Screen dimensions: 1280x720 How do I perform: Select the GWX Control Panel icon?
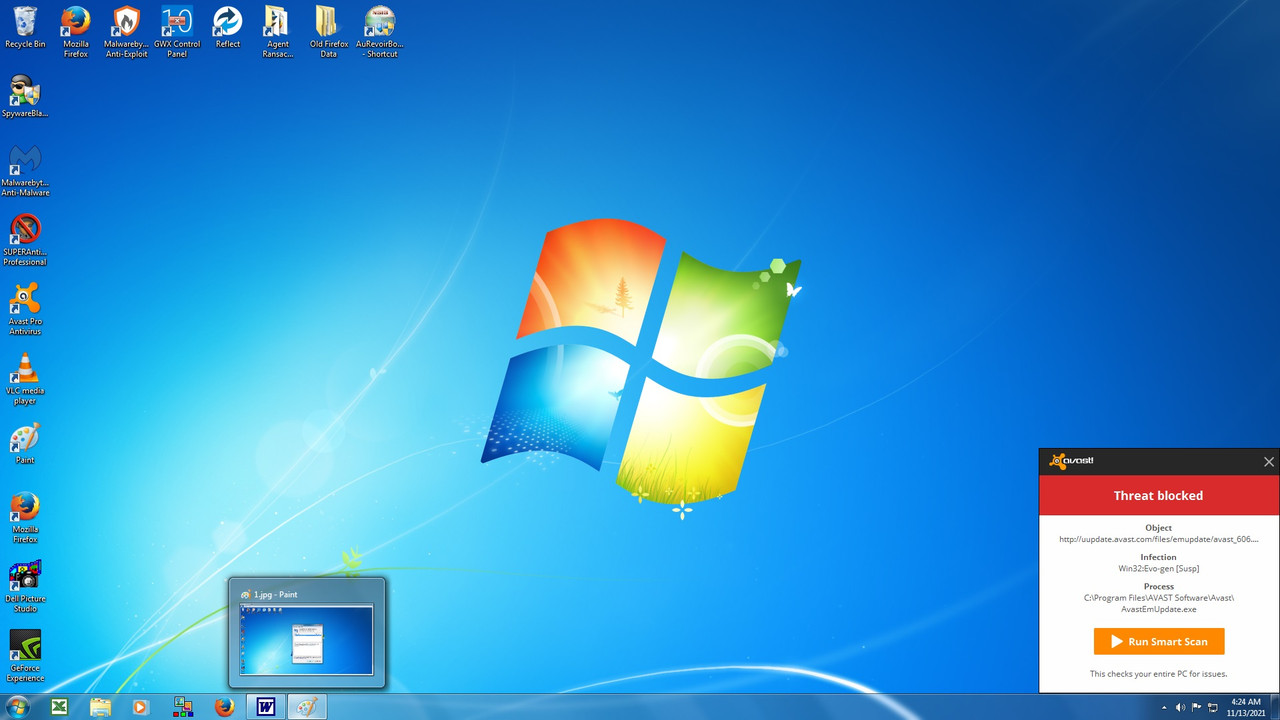pos(177,32)
